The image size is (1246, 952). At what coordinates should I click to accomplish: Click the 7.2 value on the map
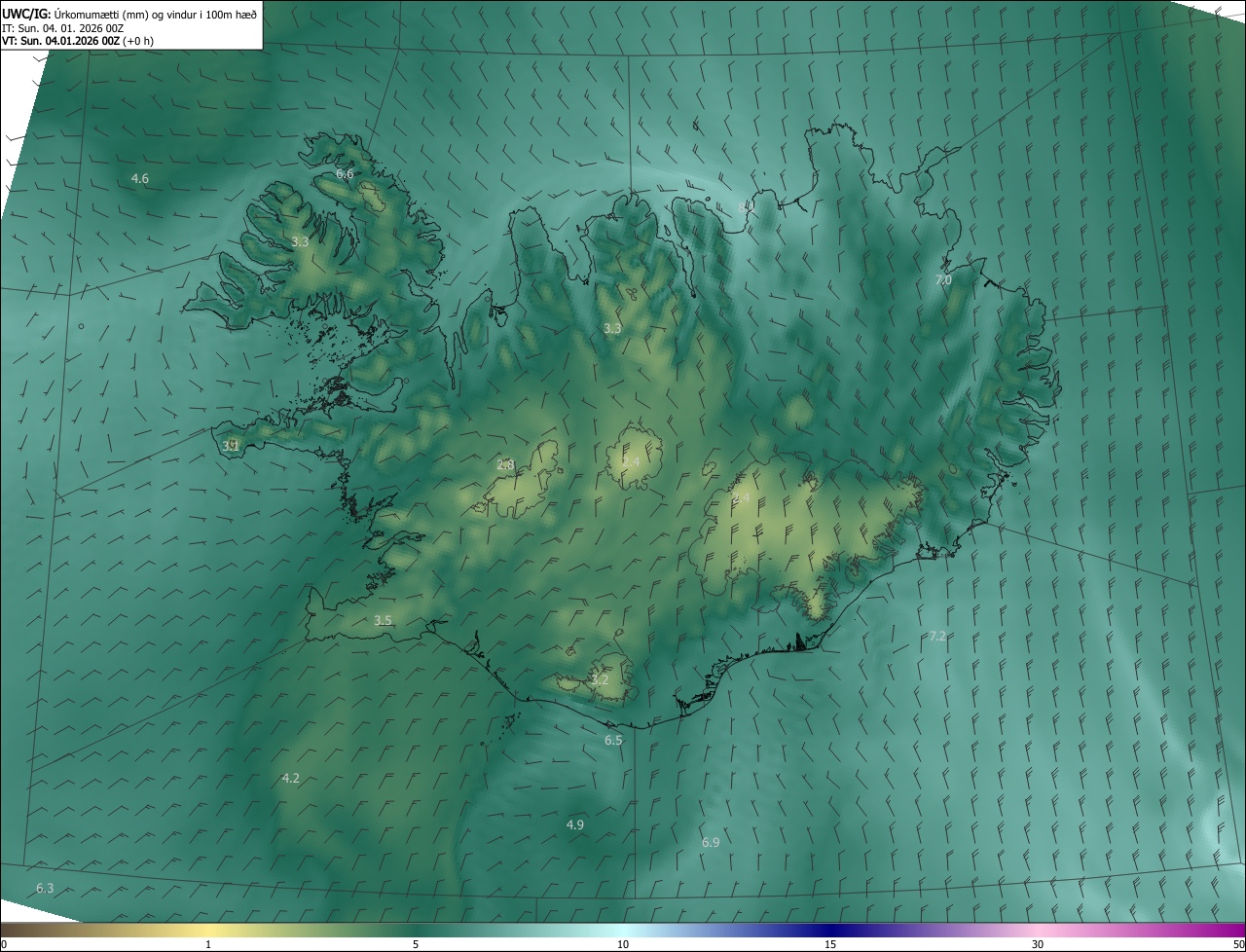coord(937,636)
